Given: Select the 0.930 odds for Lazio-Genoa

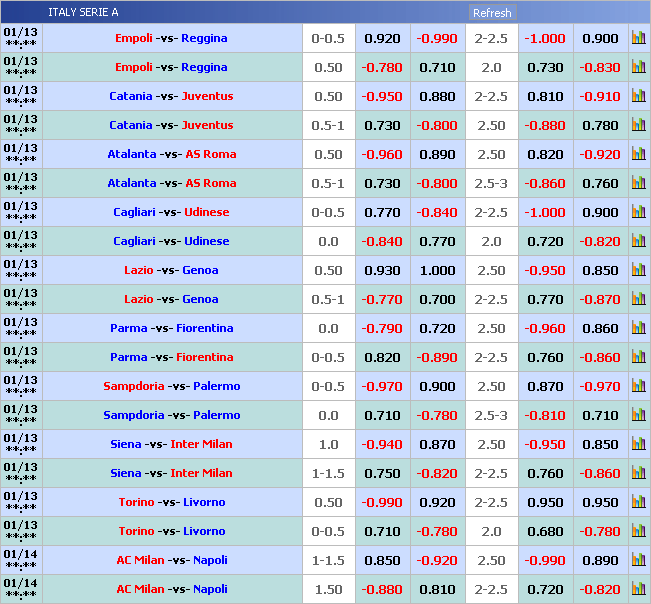Looking at the screenshot, I should point(382,270).
